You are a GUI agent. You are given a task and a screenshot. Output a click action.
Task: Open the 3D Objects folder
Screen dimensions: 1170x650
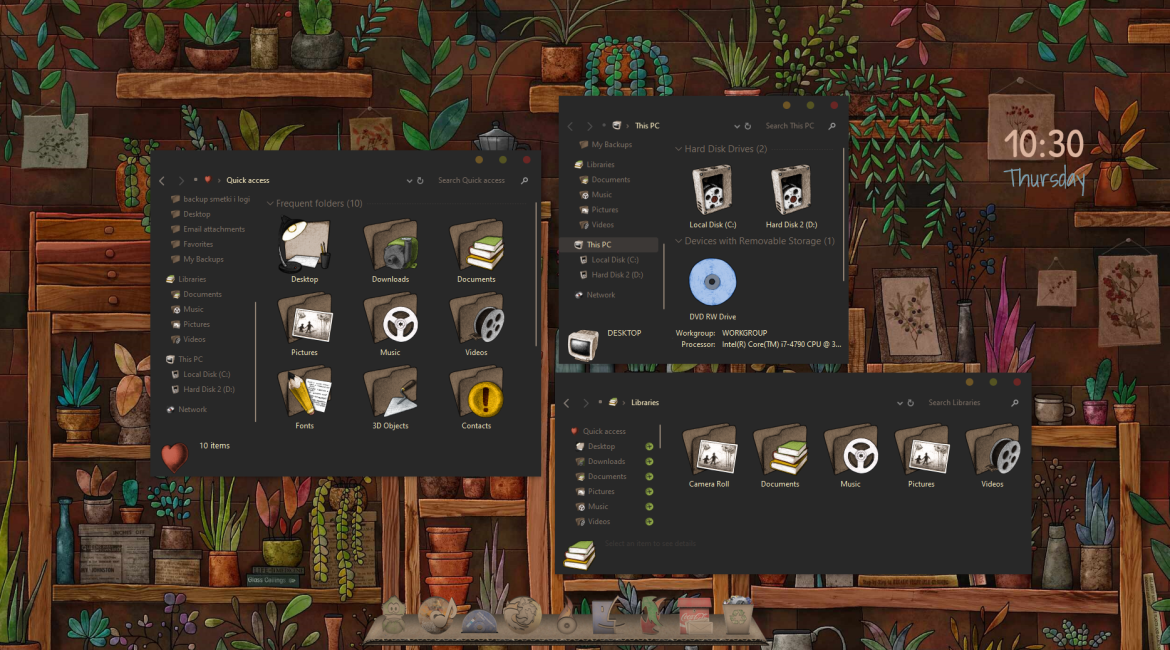point(390,394)
